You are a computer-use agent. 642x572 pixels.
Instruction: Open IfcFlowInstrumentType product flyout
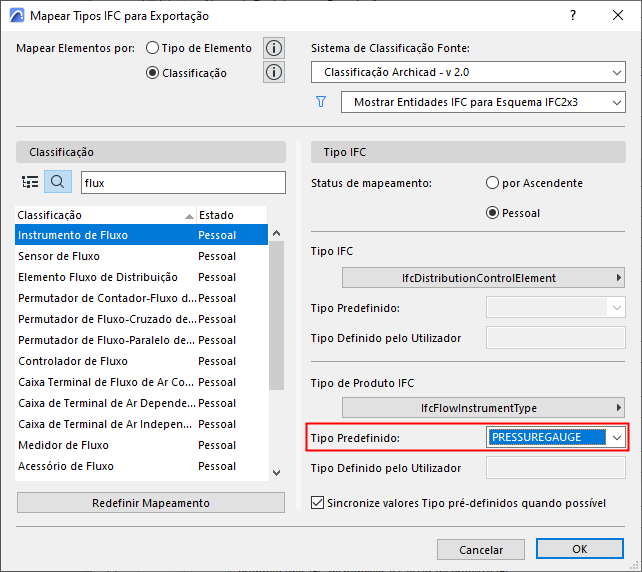pyautogui.click(x=484, y=408)
